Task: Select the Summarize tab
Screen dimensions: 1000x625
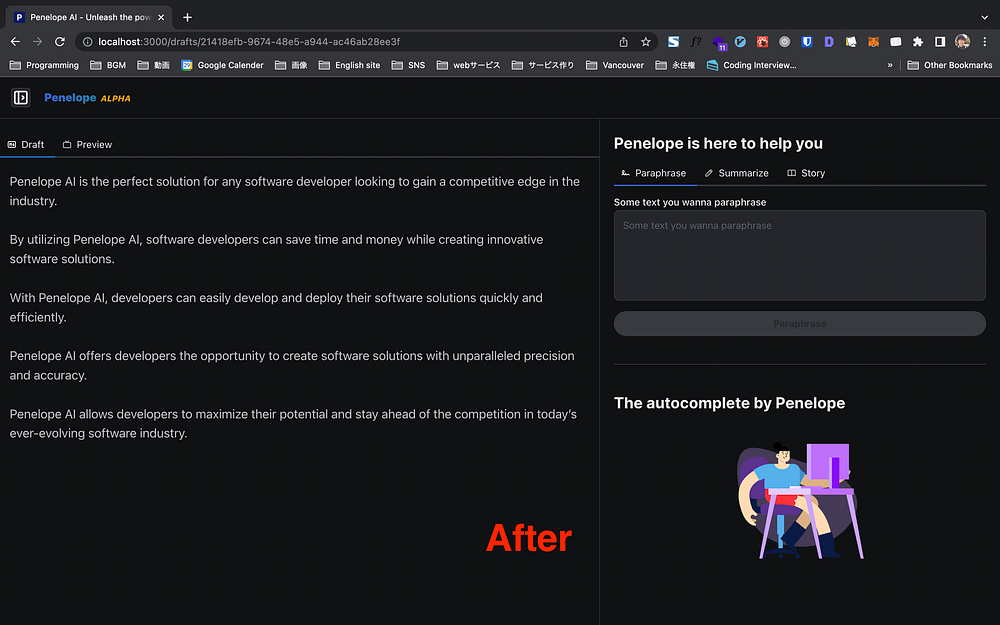Action: pos(737,173)
